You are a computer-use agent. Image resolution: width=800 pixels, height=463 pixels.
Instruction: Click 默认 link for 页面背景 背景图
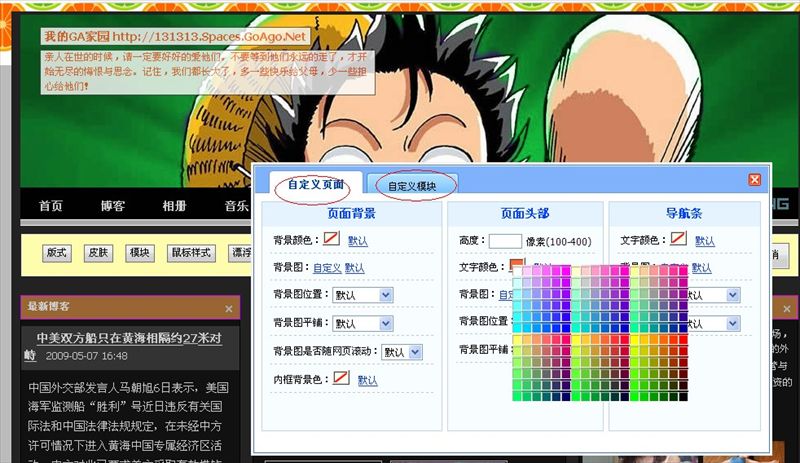(x=355, y=268)
